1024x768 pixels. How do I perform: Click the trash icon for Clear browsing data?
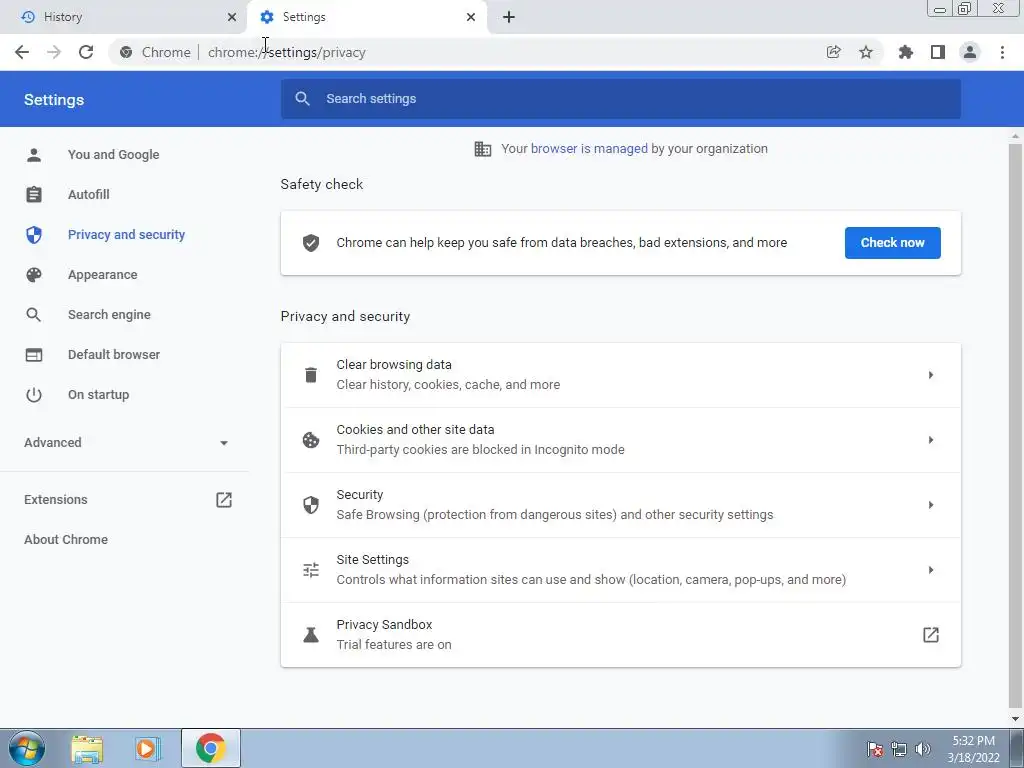[x=311, y=375]
